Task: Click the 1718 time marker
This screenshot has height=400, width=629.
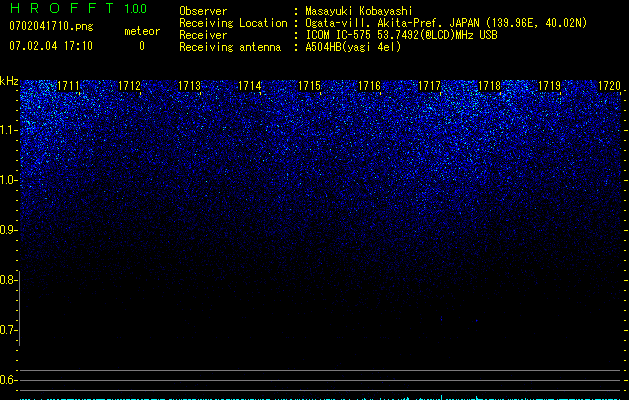Action: (x=489, y=86)
